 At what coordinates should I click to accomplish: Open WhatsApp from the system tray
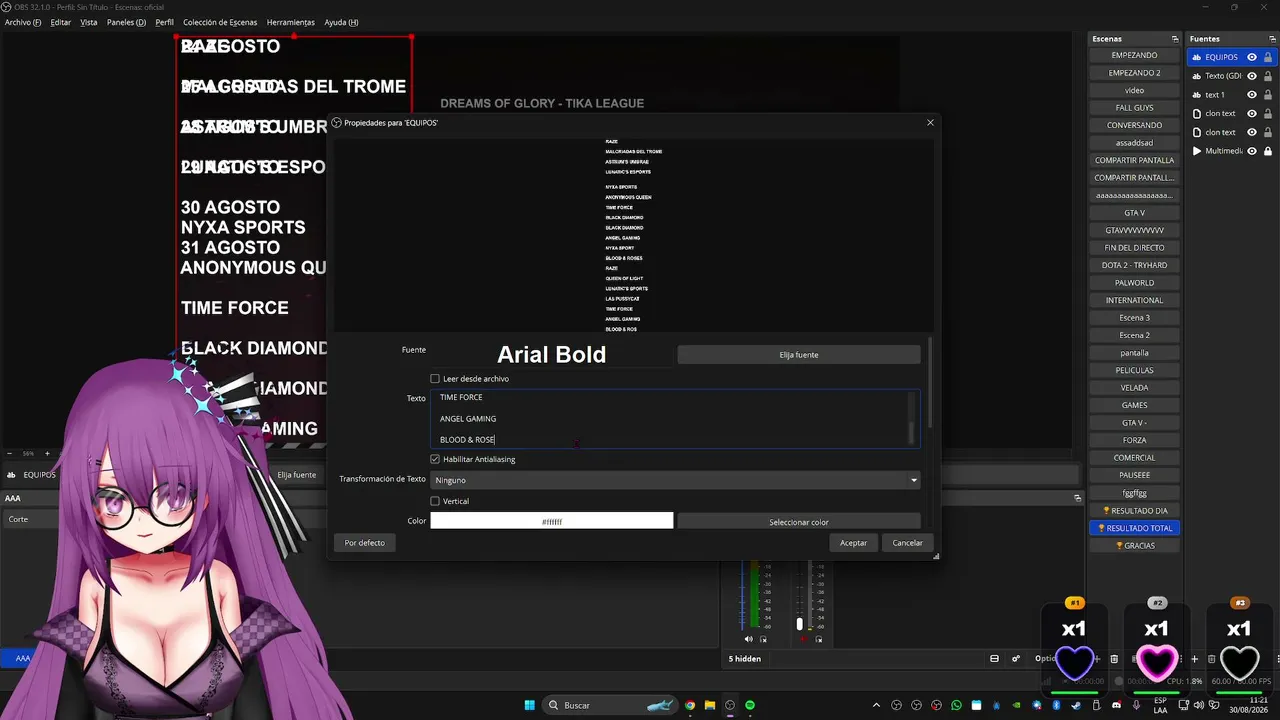tap(956, 705)
